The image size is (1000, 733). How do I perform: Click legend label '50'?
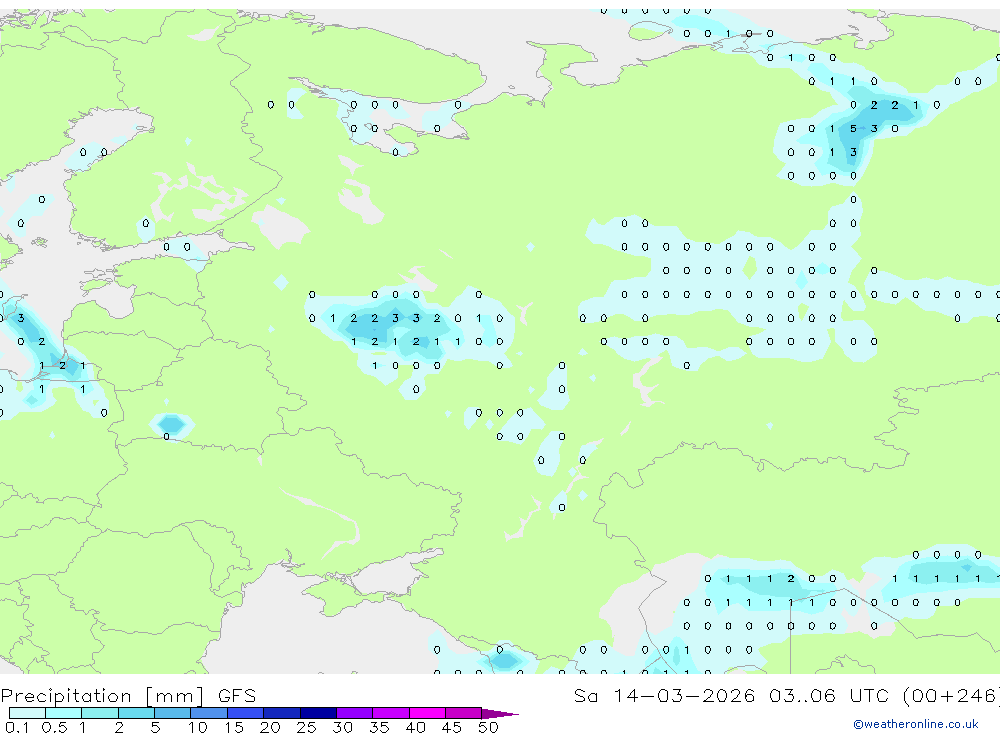(x=488, y=727)
